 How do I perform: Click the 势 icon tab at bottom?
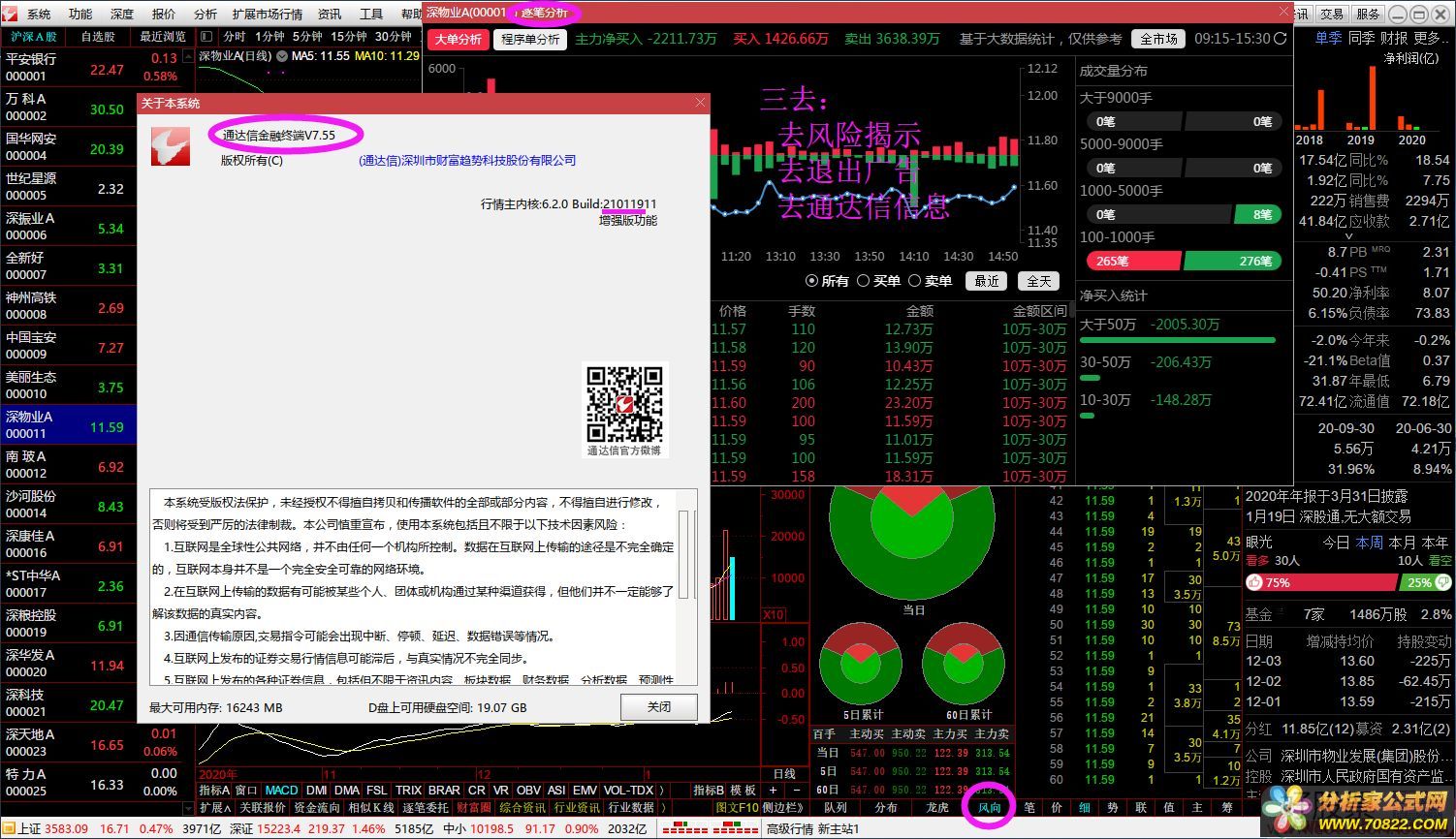(1114, 807)
